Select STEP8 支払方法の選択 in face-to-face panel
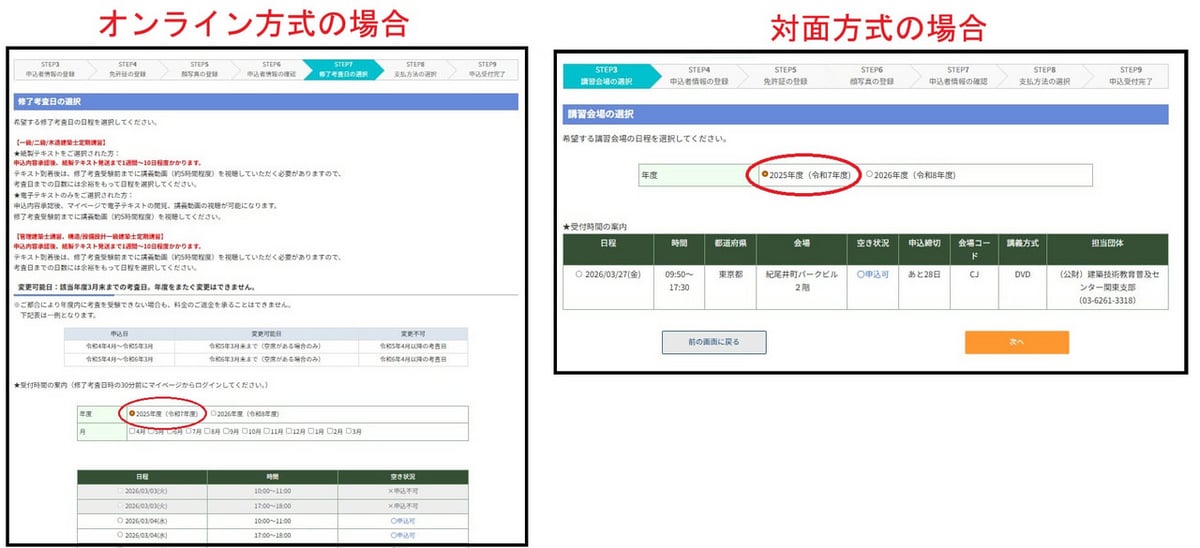This screenshot has height=548, width=1200. (1044, 75)
